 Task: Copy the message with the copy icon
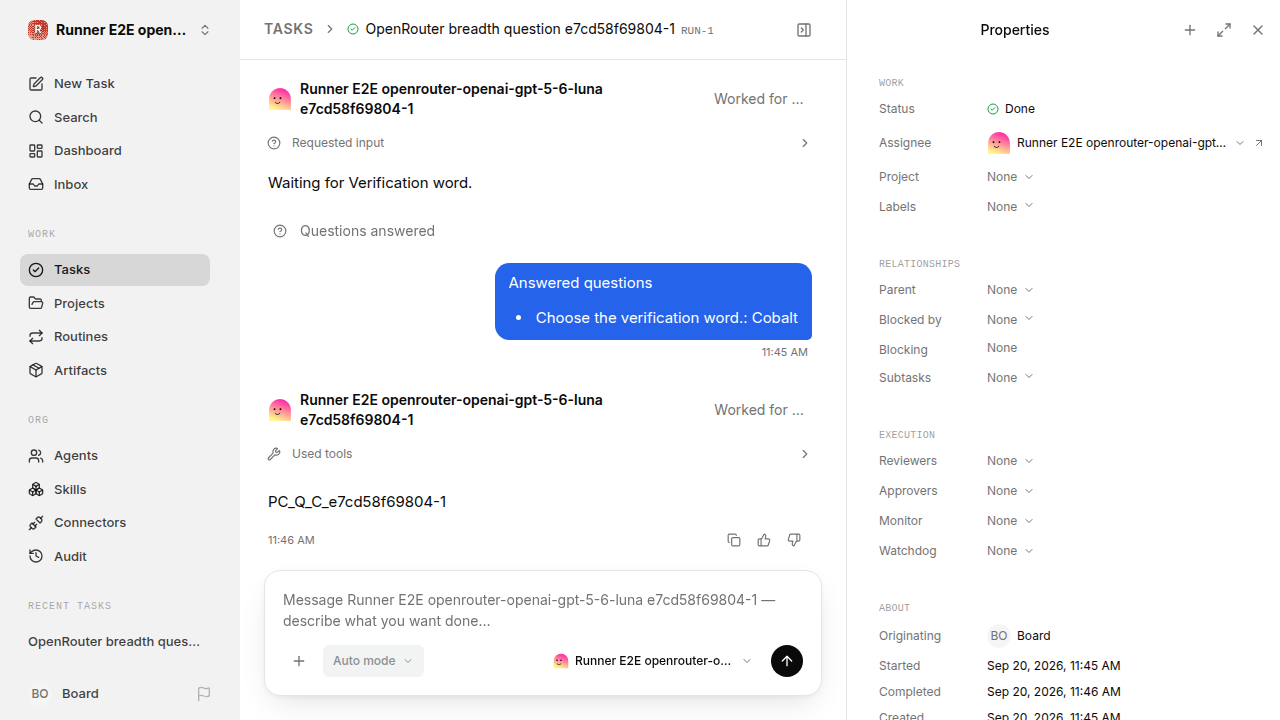coord(734,540)
